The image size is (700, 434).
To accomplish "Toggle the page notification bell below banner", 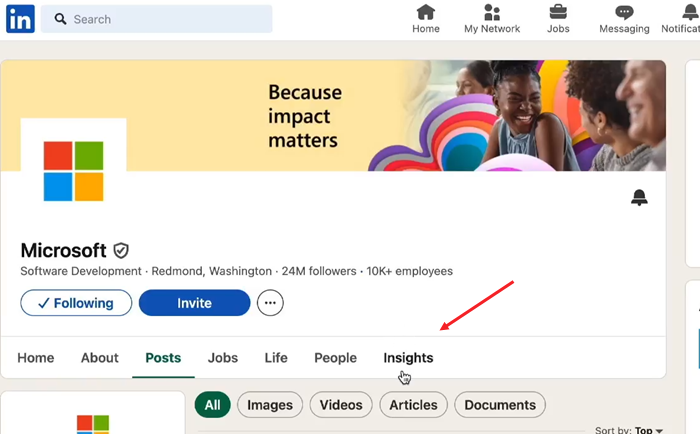I will click(639, 197).
